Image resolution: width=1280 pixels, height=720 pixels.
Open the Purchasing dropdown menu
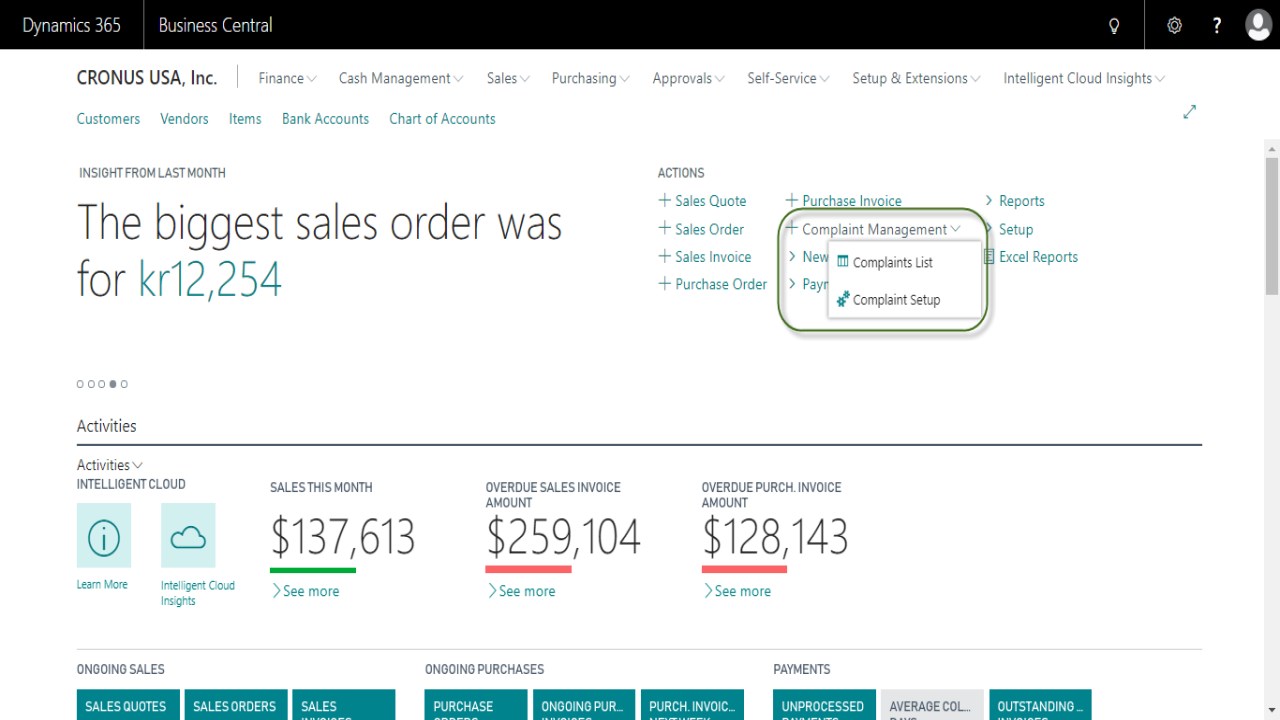click(590, 78)
